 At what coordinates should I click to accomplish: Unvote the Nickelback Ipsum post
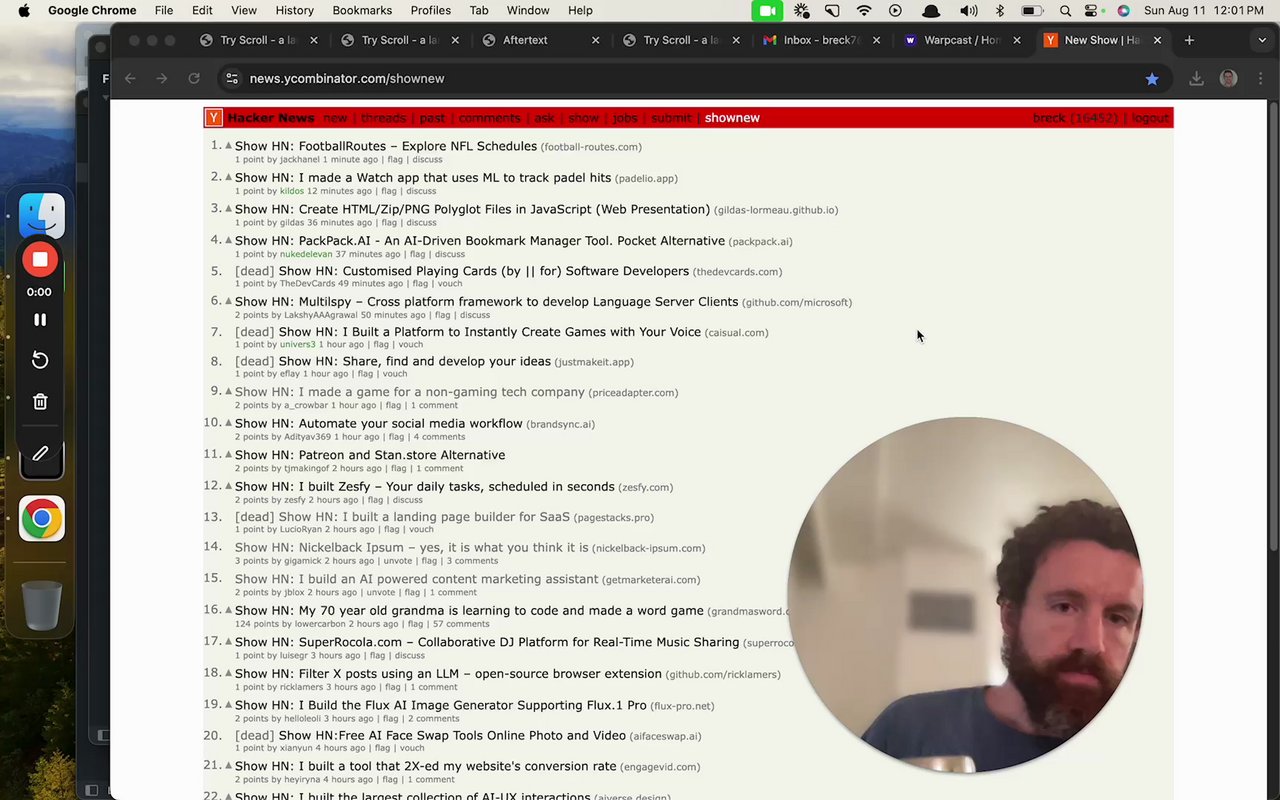click(397, 561)
